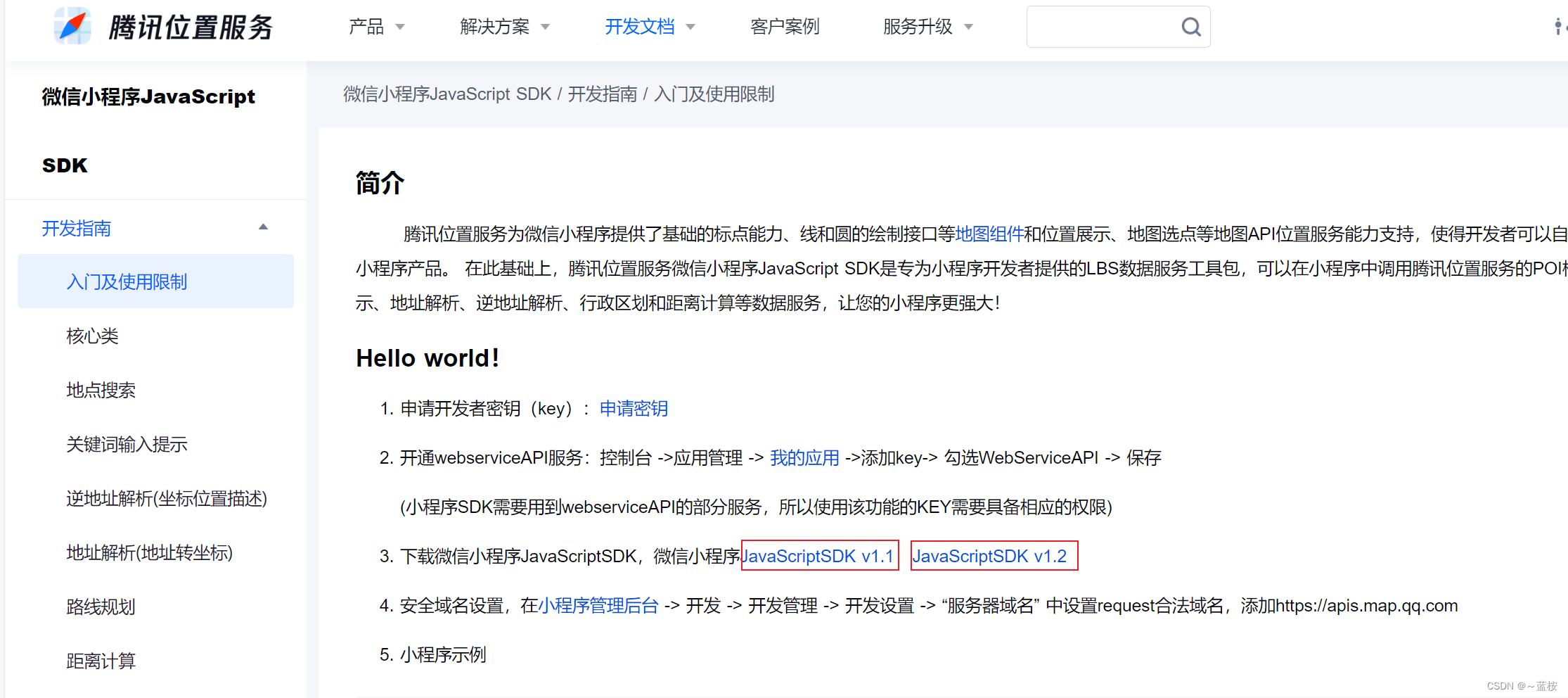Open 逆地址解析(坐标位置描述) in the sidebar
The width and height of the screenshot is (1568, 698).
pos(167,498)
